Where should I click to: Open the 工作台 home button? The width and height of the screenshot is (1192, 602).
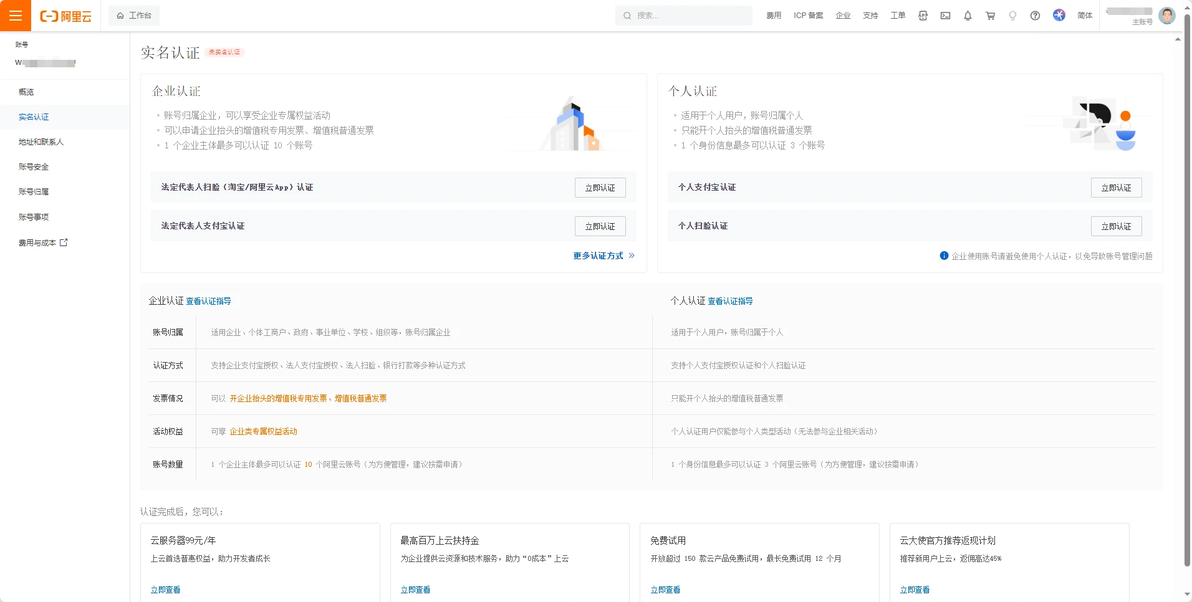(x=134, y=15)
